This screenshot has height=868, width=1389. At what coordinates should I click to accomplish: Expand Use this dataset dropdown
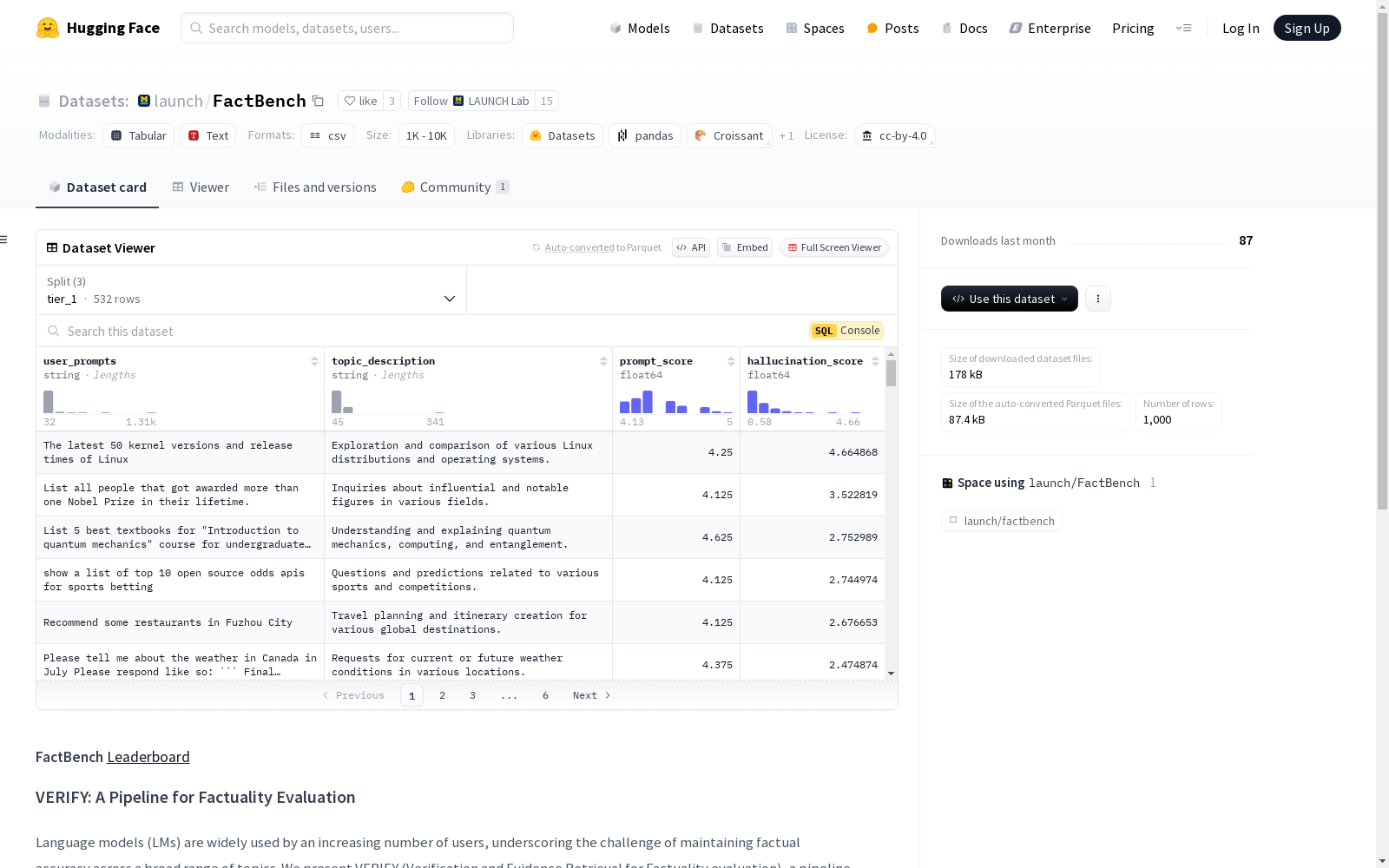click(1010, 299)
